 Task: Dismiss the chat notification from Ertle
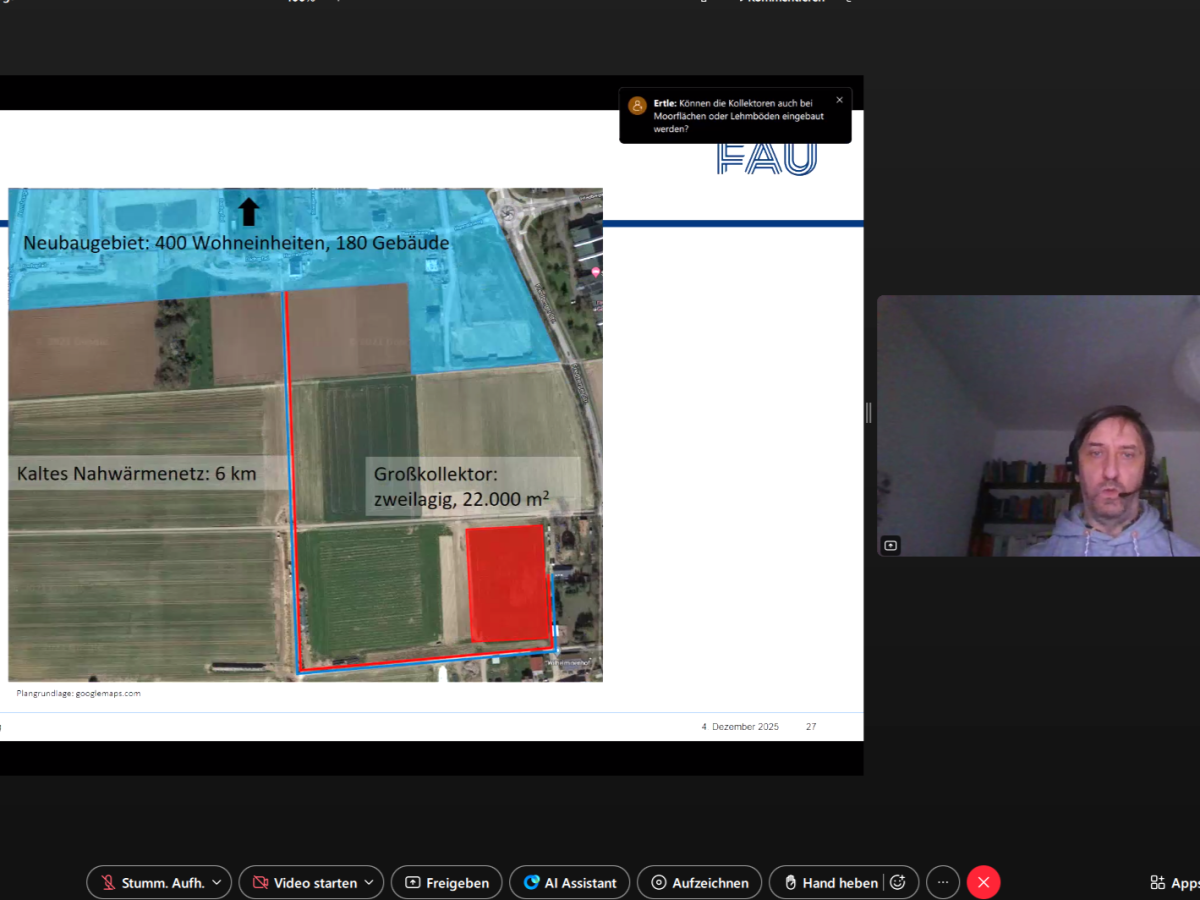click(839, 100)
